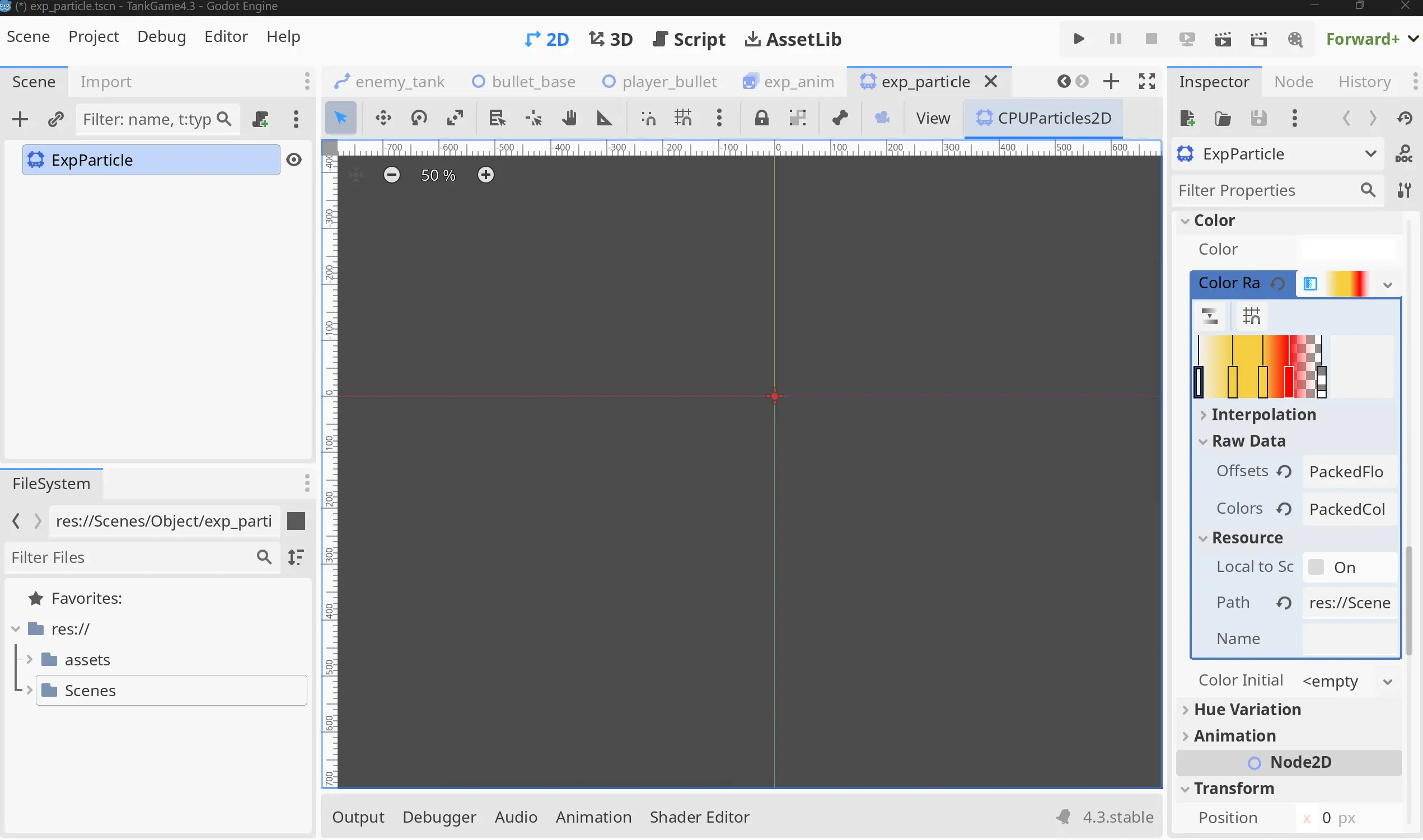Open the Forward+ renderer dropdown
Image resolution: width=1423 pixels, height=840 pixels.
pos(1372,39)
